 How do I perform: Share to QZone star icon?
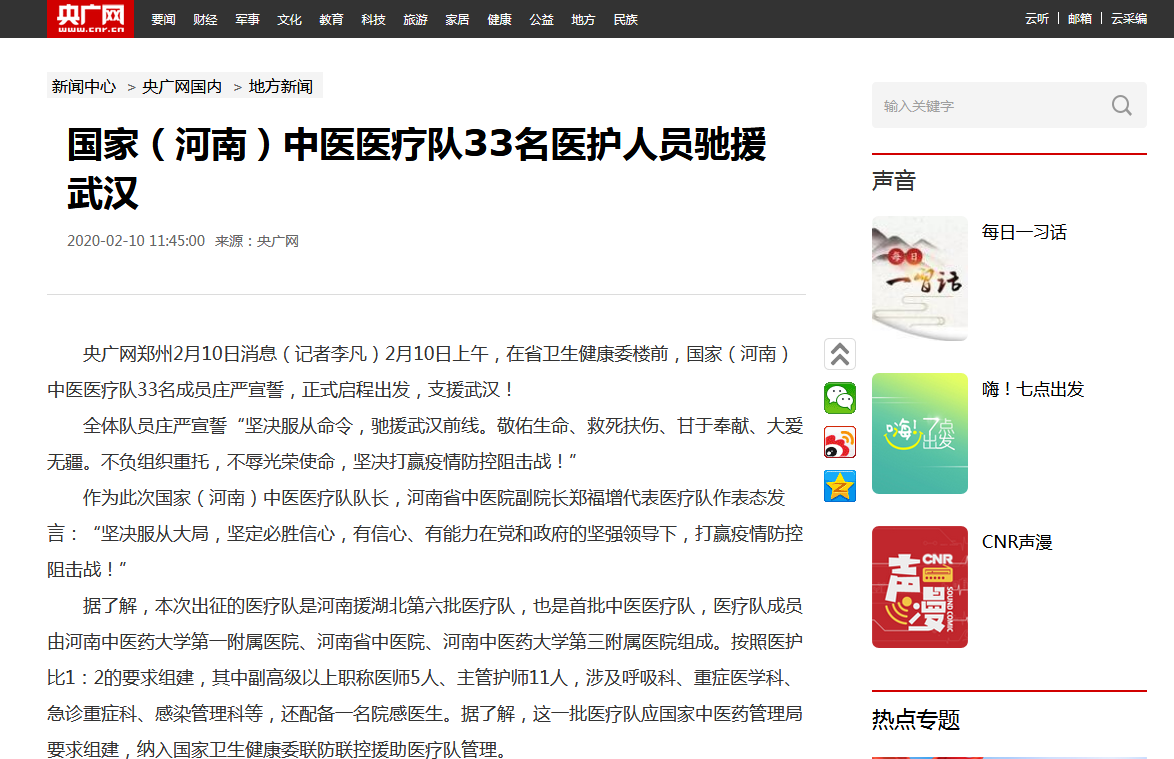tap(840, 486)
